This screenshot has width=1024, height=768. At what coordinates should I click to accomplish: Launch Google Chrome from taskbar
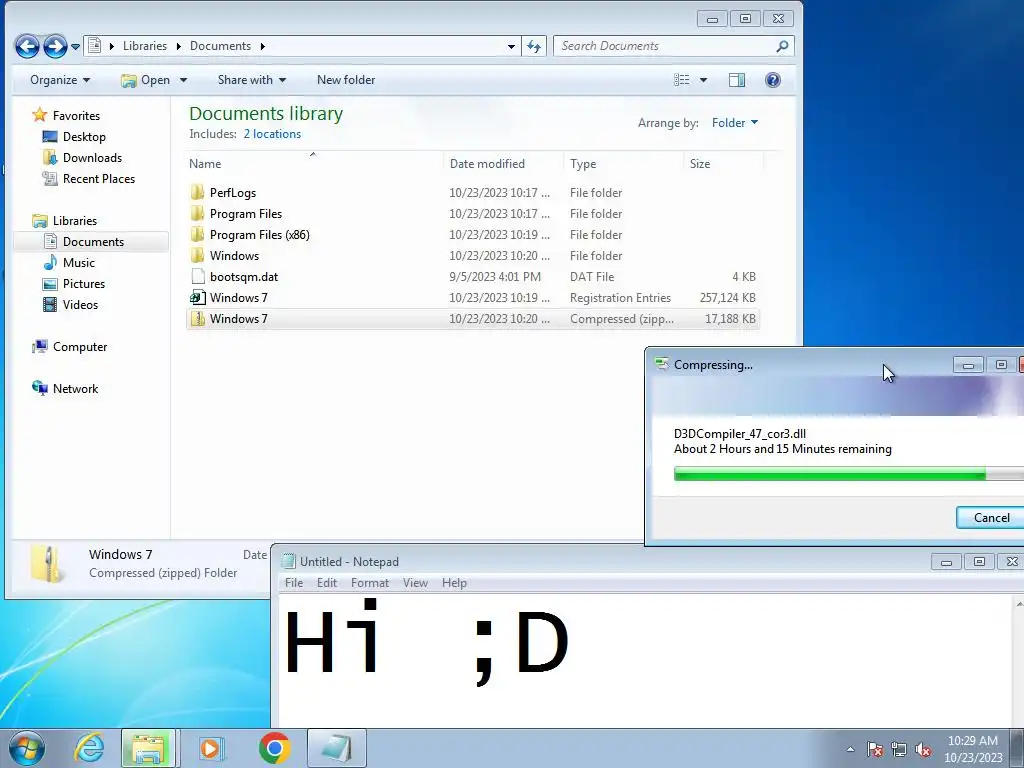(x=274, y=748)
